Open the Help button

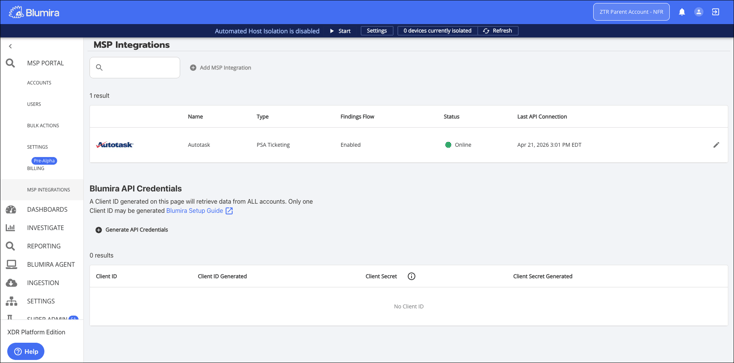click(26, 351)
